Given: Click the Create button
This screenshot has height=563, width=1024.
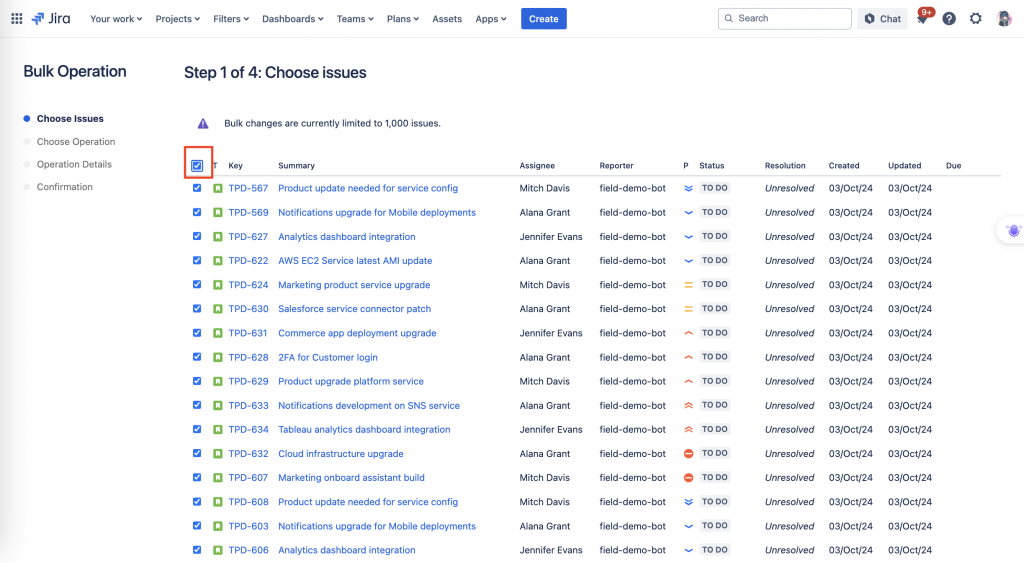Looking at the screenshot, I should 543,19.
